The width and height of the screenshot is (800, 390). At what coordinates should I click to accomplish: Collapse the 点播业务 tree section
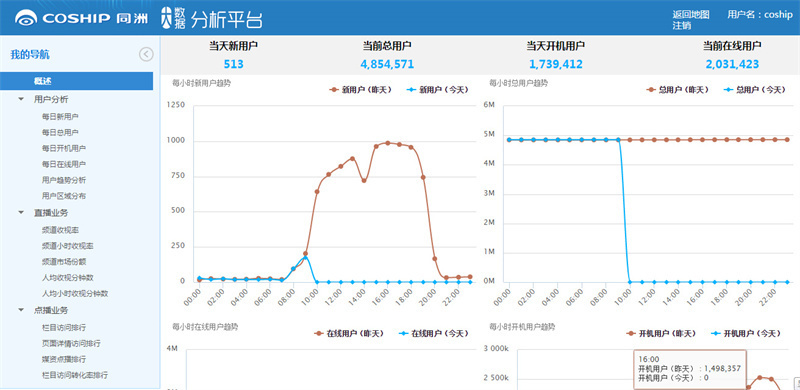point(21,310)
